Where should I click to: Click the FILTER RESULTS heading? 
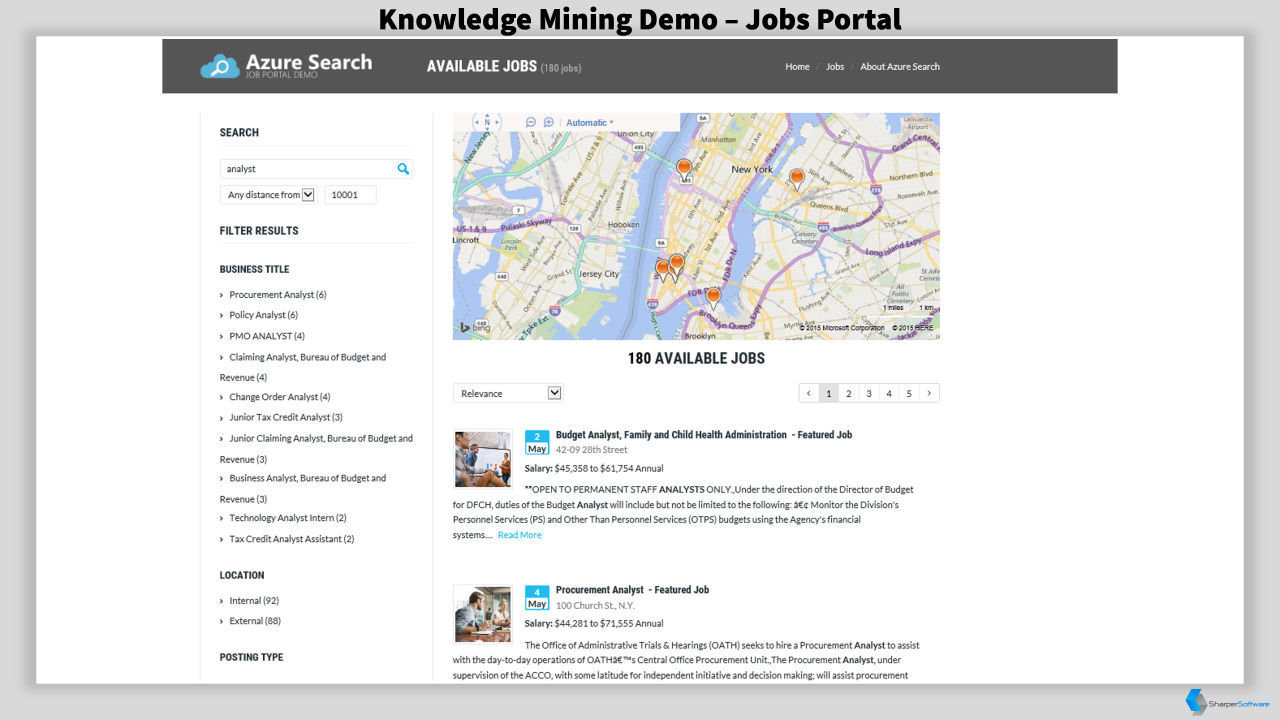259,230
